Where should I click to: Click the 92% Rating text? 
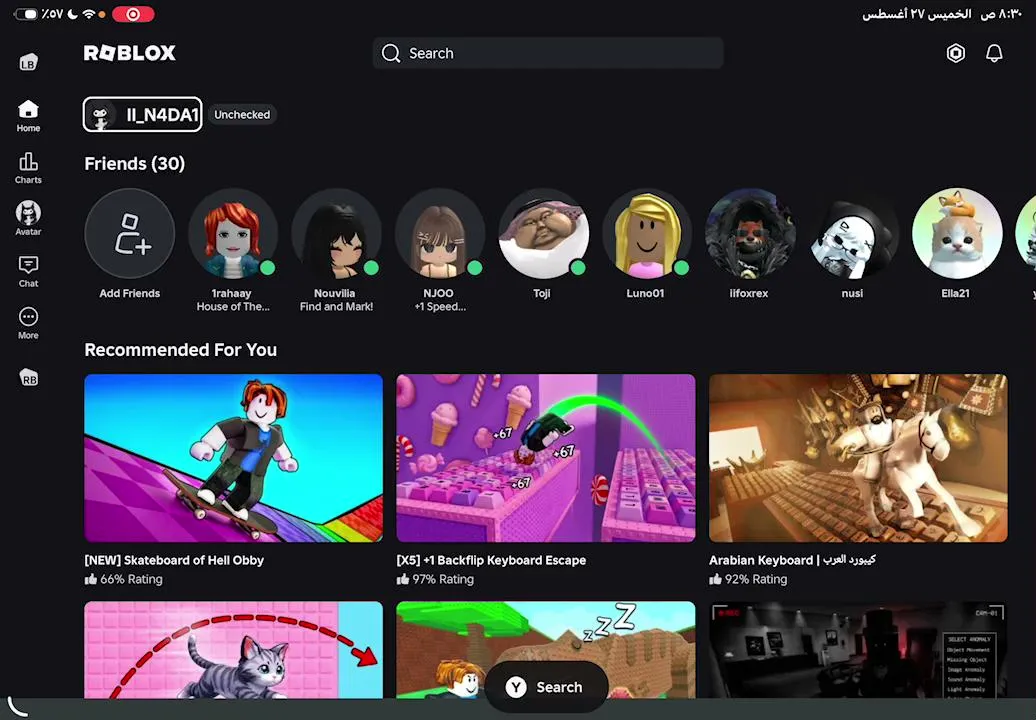(x=756, y=579)
